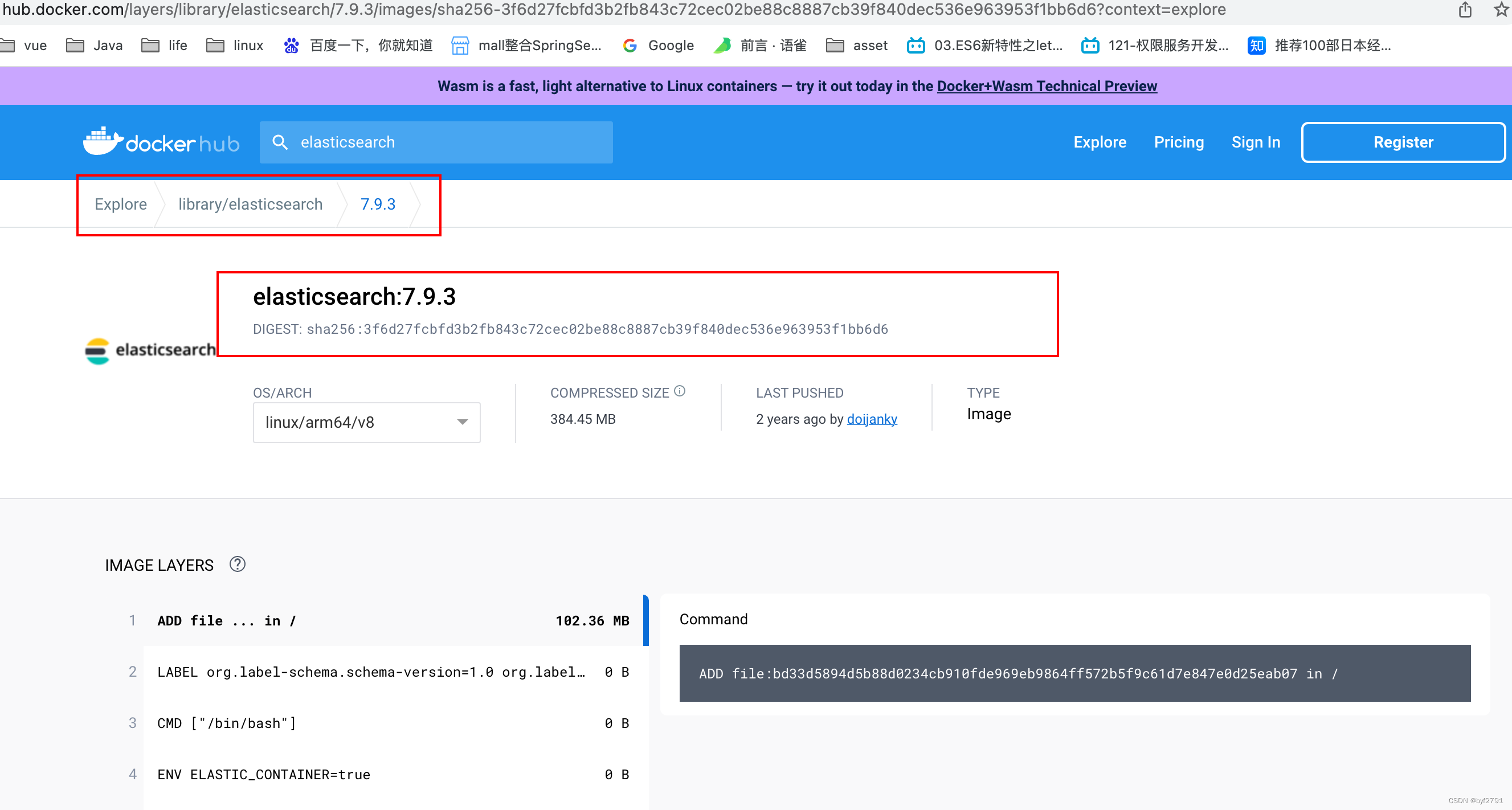Open the linux bookmarks folder
The image size is (1512, 810).
pos(235,45)
